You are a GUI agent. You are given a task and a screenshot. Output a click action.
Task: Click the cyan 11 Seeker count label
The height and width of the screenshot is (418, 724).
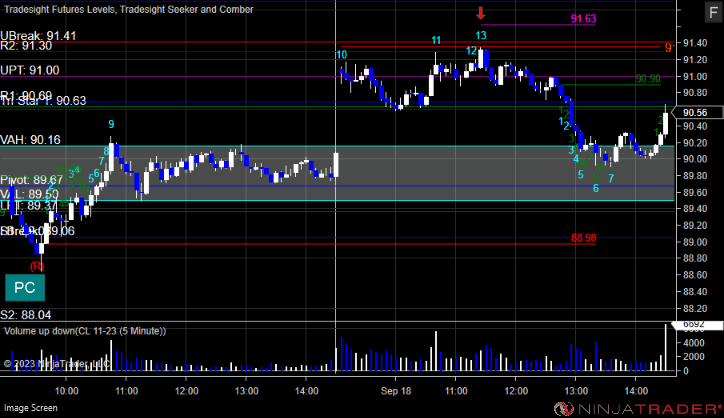(x=436, y=41)
